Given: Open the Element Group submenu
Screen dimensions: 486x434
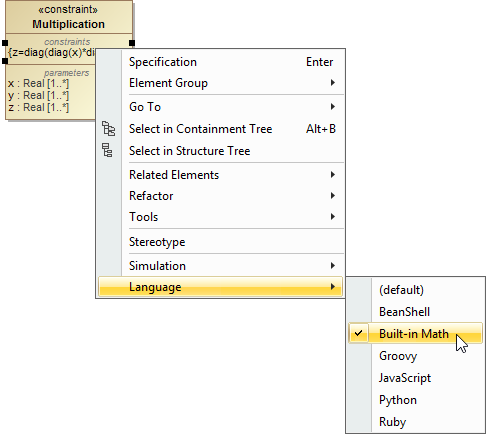Looking at the screenshot, I should [220, 83].
